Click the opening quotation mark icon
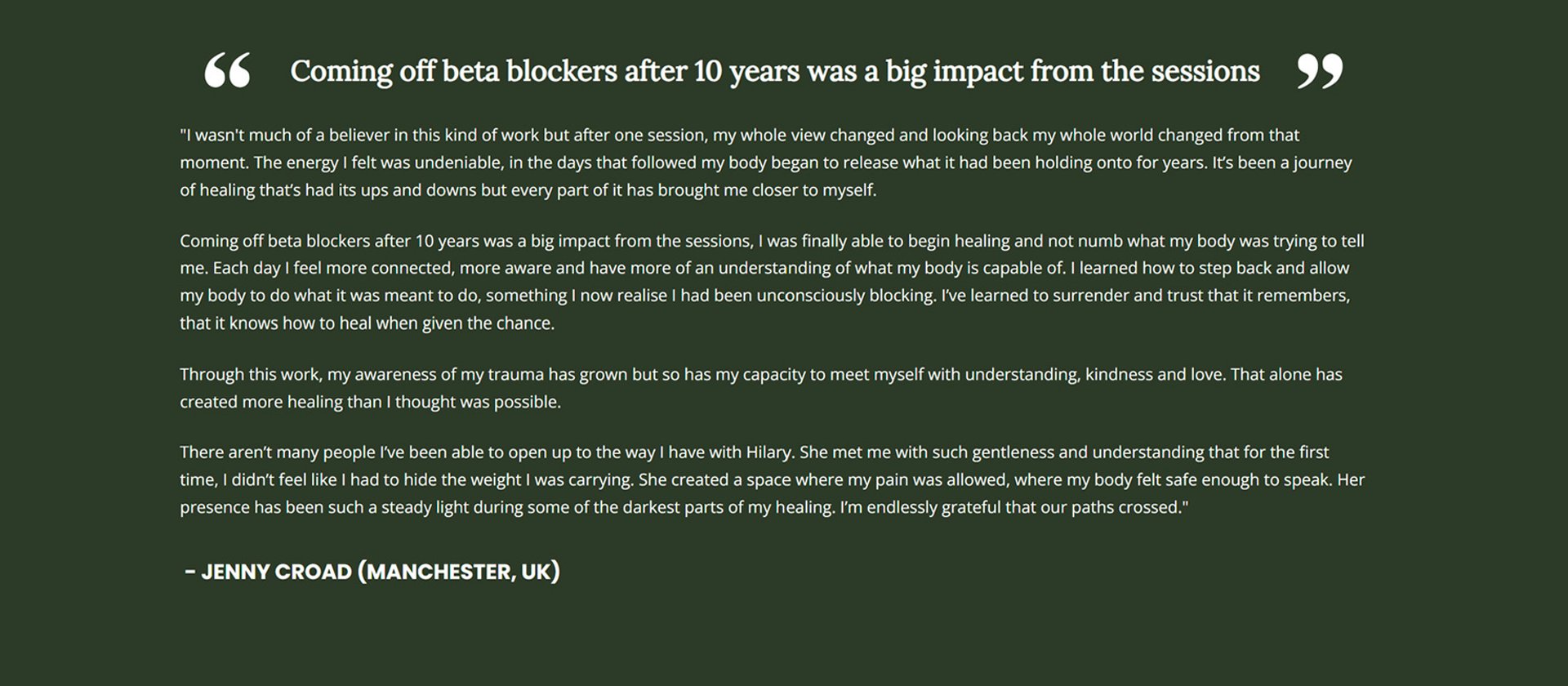The height and width of the screenshot is (686, 1568). pyautogui.click(x=227, y=71)
